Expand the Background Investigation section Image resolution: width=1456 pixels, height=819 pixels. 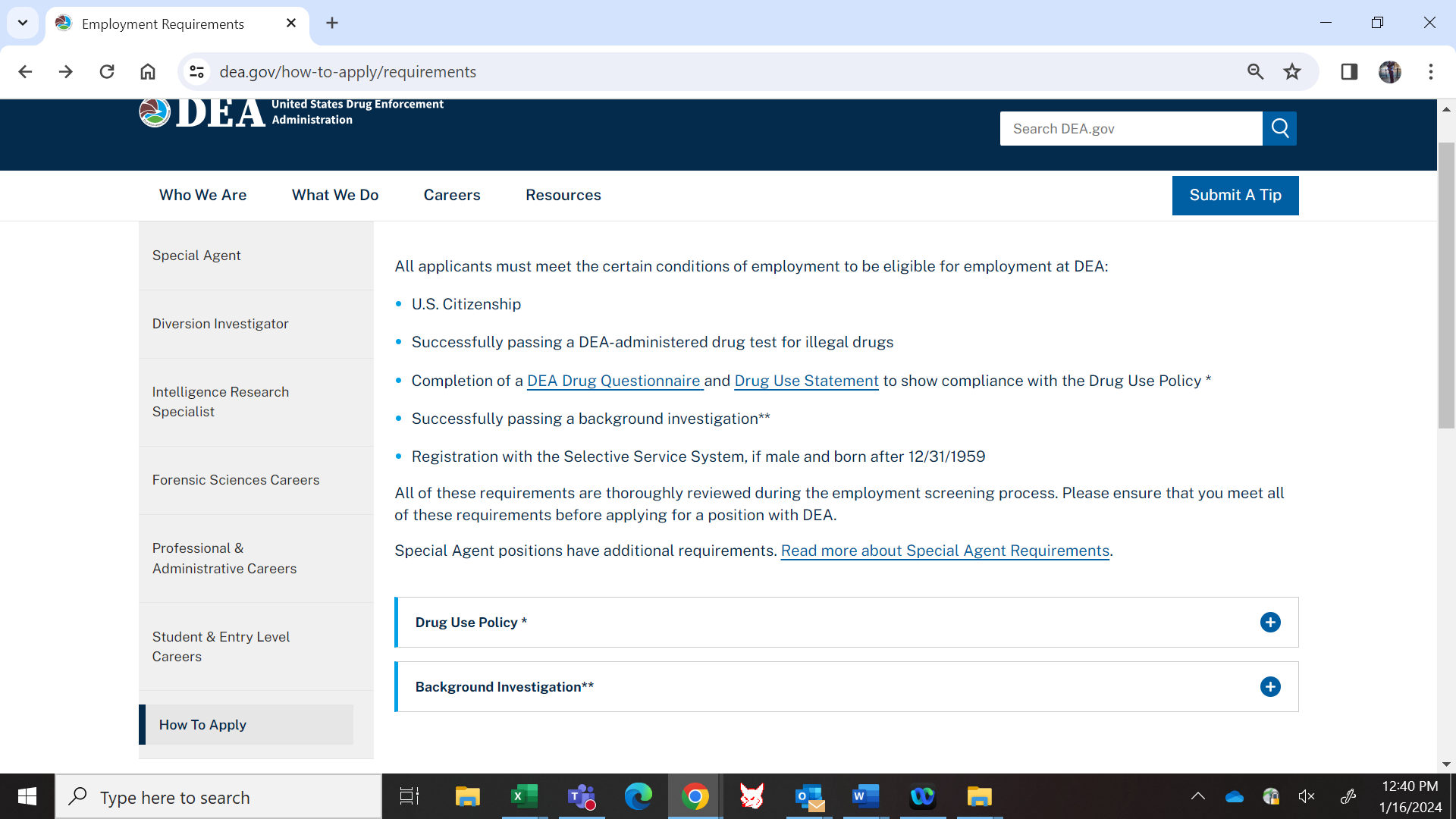coord(1270,687)
